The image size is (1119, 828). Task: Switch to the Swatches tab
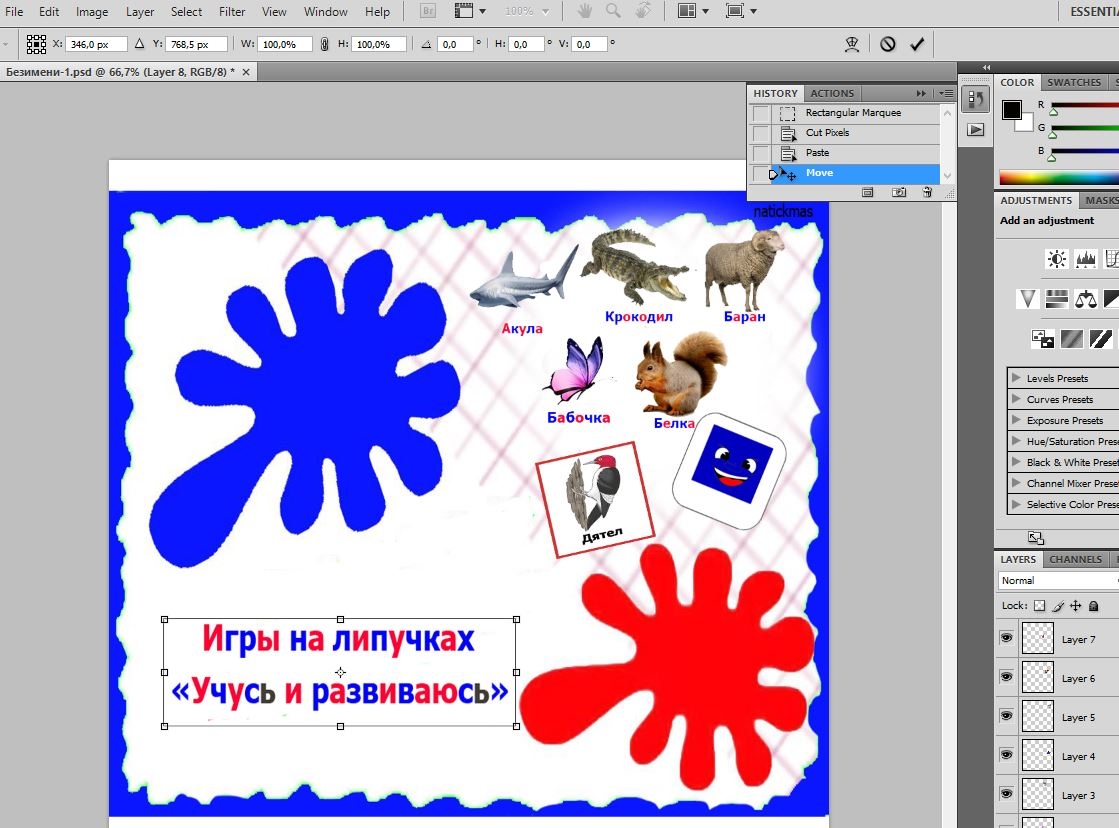pos(1074,82)
